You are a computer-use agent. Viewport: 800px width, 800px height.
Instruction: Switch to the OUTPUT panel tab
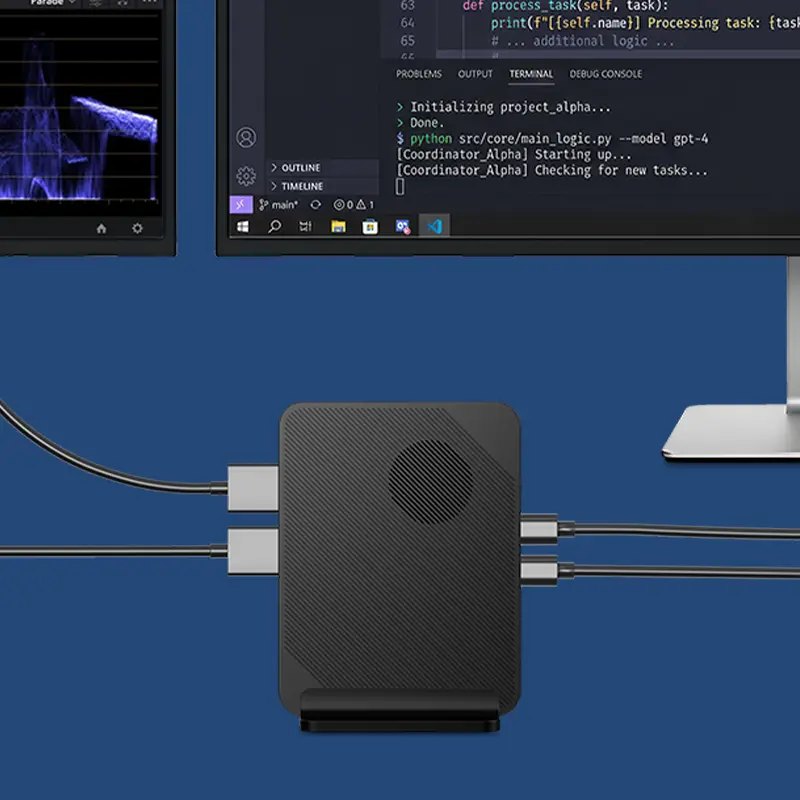tap(475, 74)
